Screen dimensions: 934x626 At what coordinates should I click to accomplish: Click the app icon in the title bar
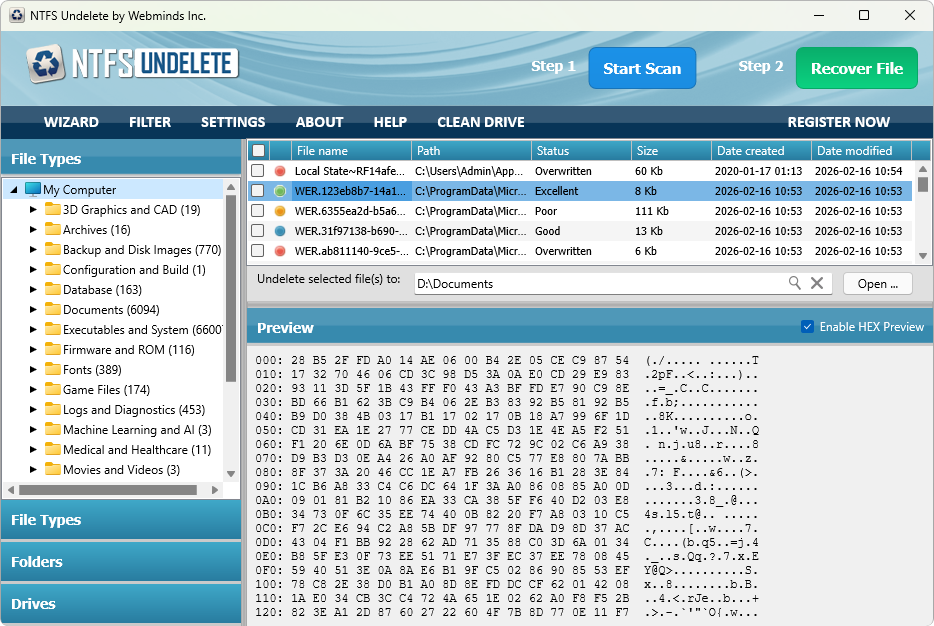[x=17, y=15]
